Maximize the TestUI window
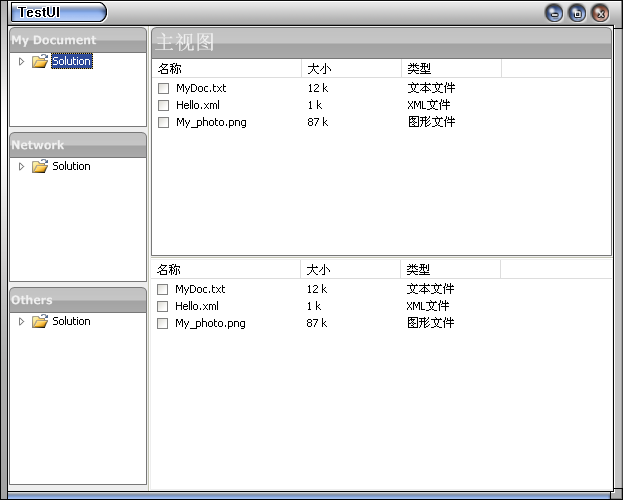 (577, 13)
